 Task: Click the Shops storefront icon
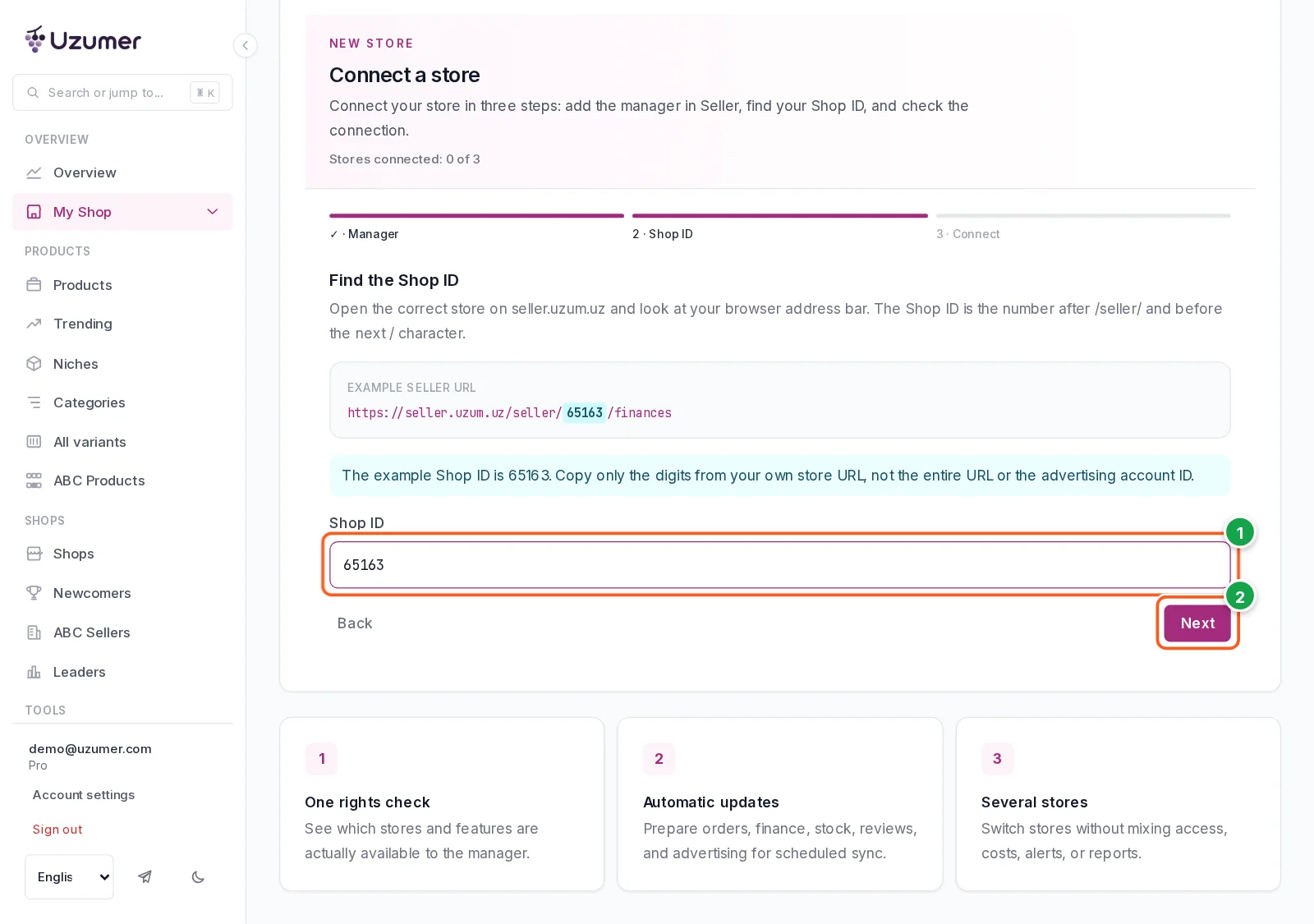(34, 554)
